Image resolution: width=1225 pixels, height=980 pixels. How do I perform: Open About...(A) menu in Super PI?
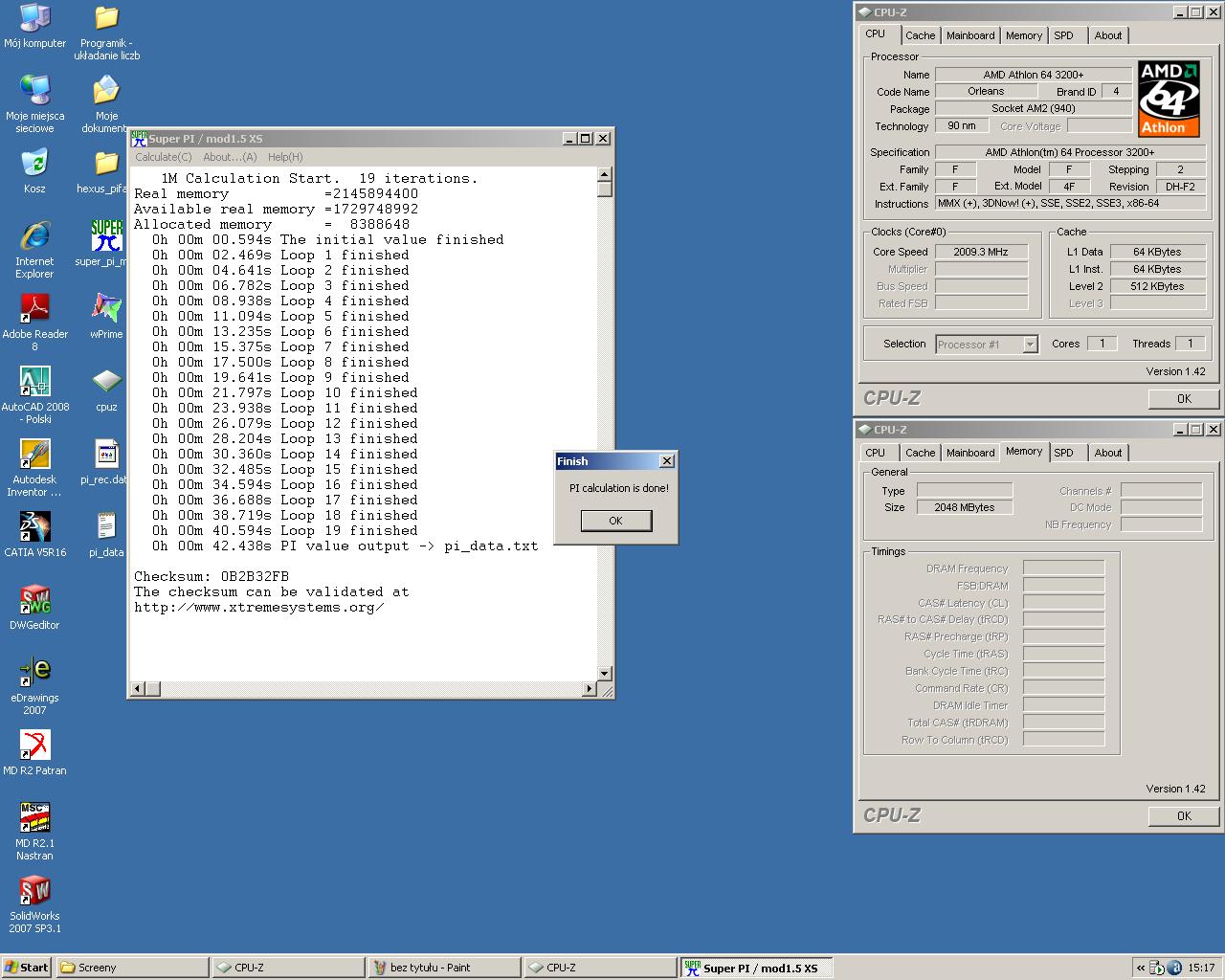pos(230,157)
